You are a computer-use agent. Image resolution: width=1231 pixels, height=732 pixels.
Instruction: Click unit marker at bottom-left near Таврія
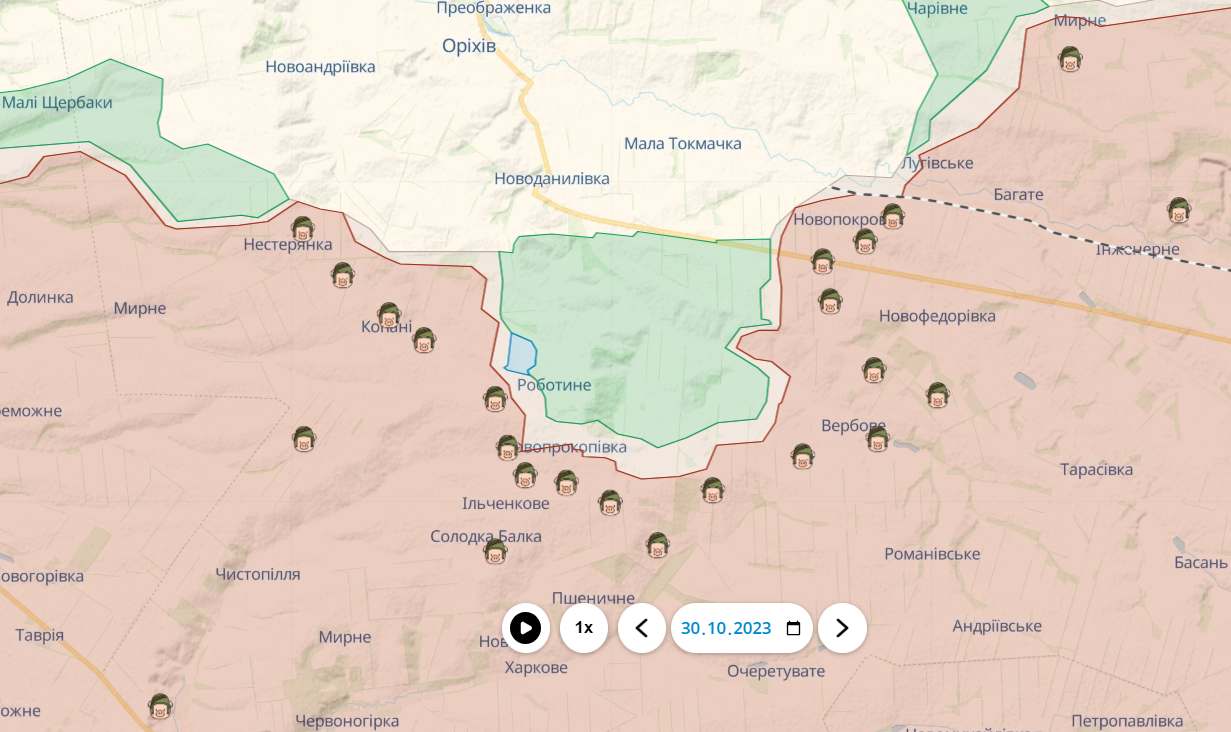(x=160, y=706)
